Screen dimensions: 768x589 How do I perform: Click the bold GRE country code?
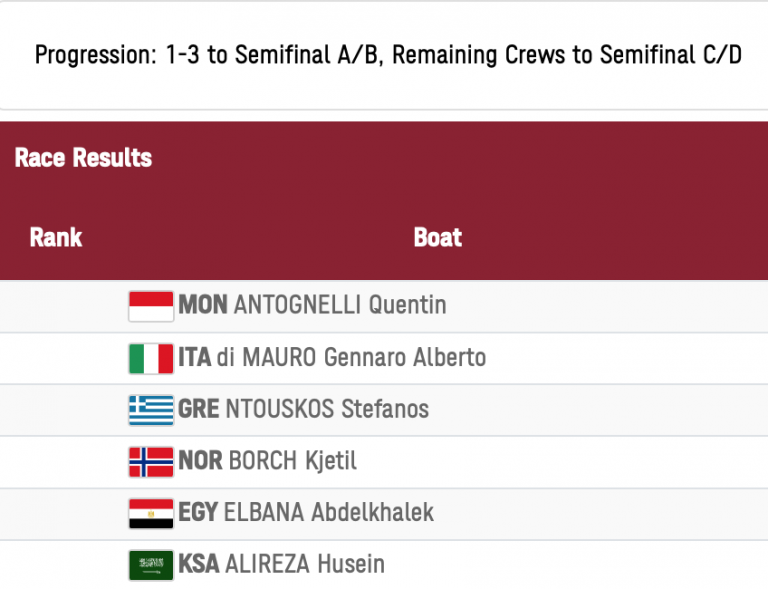pos(199,410)
